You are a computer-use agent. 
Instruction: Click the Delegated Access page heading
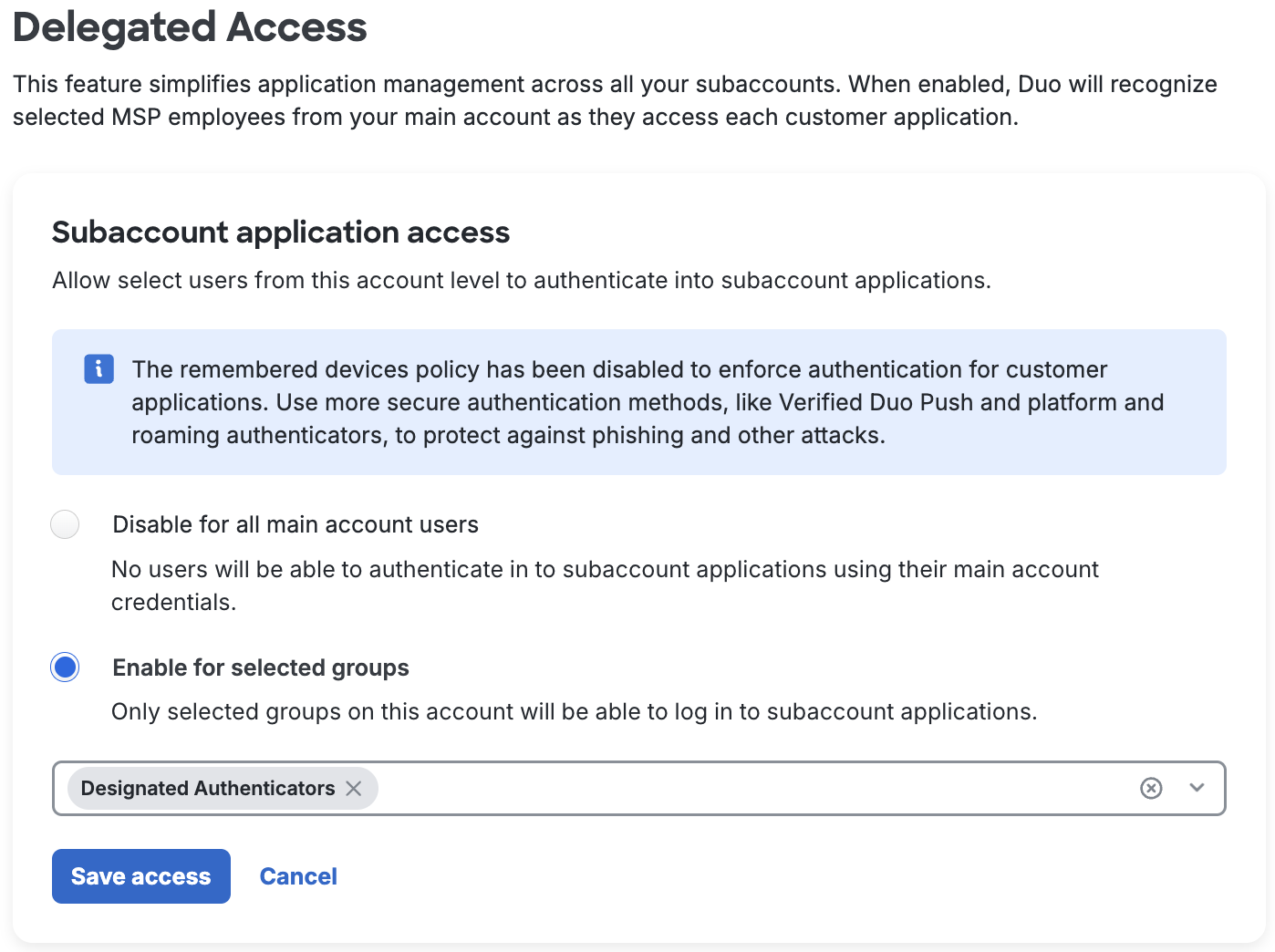[189, 28]
